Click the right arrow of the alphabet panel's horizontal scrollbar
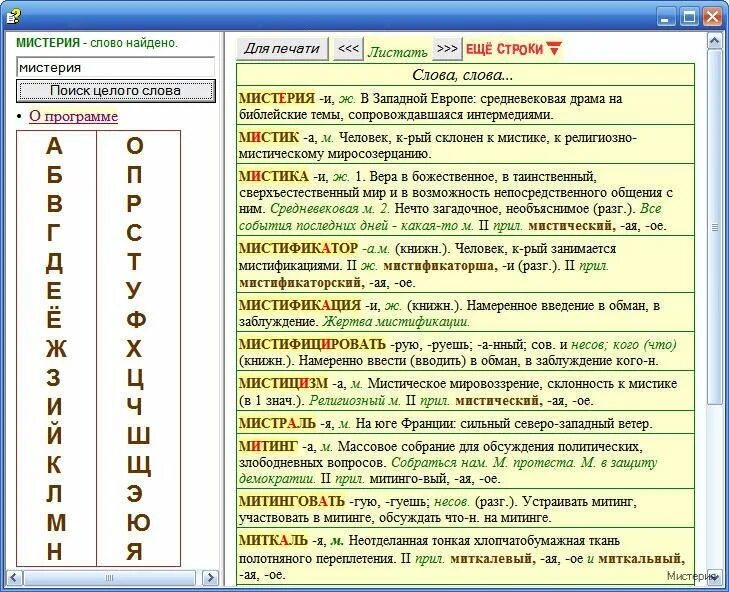729x592 pixels. point(211,578)
